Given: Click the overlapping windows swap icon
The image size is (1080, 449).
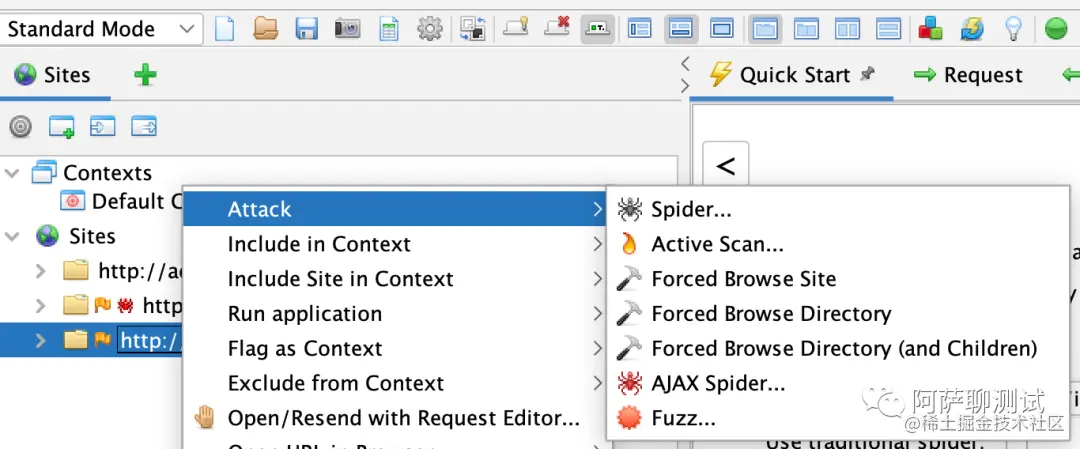Looking at the screenshot, I should [x=473, y=29].
